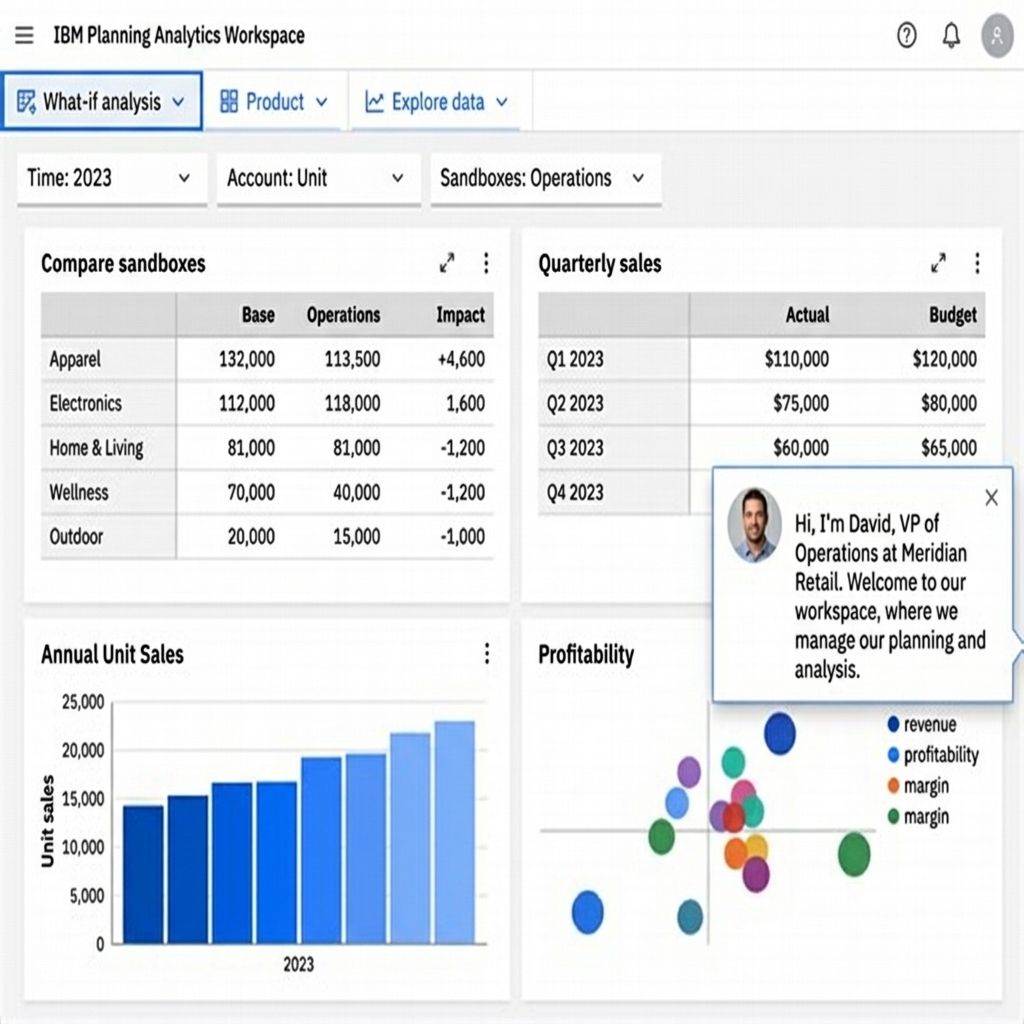The height and width of the screenshot is (1024, 1024).
Task: Open the Account: Unit dropdown
Action: click(314, 179)
